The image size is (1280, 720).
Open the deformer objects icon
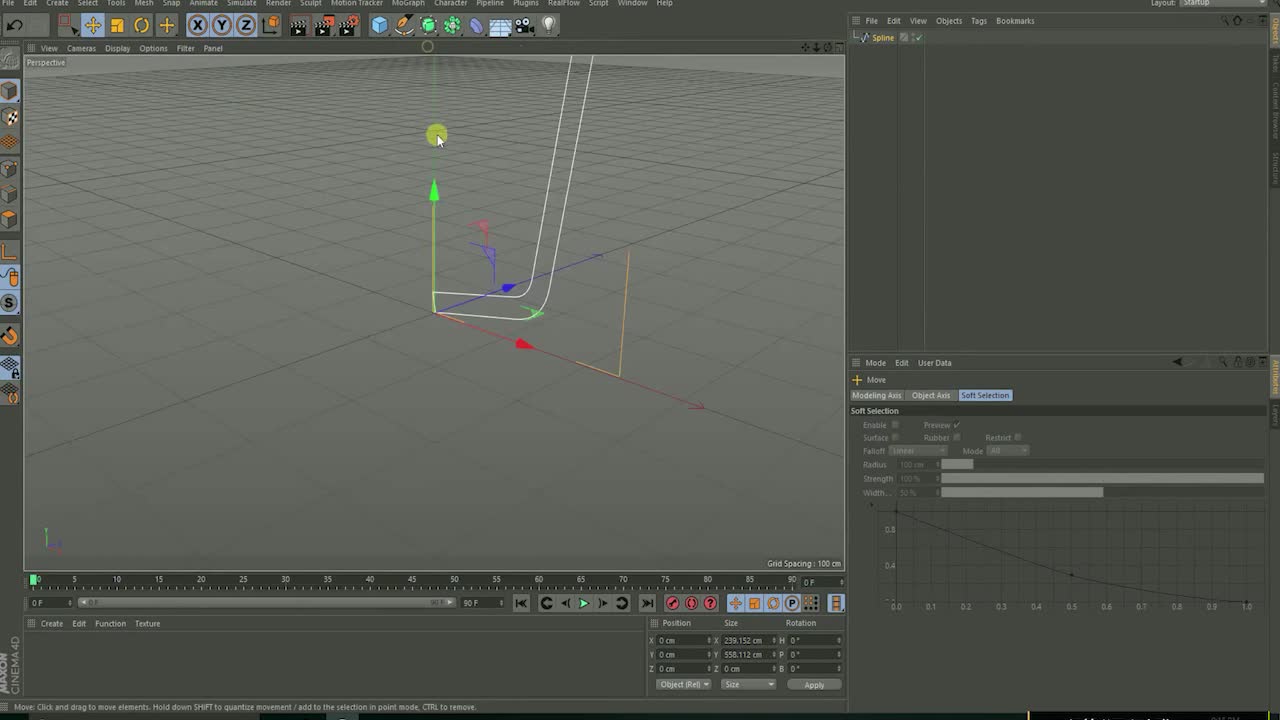pyautogui.click(x=477, y=25)
